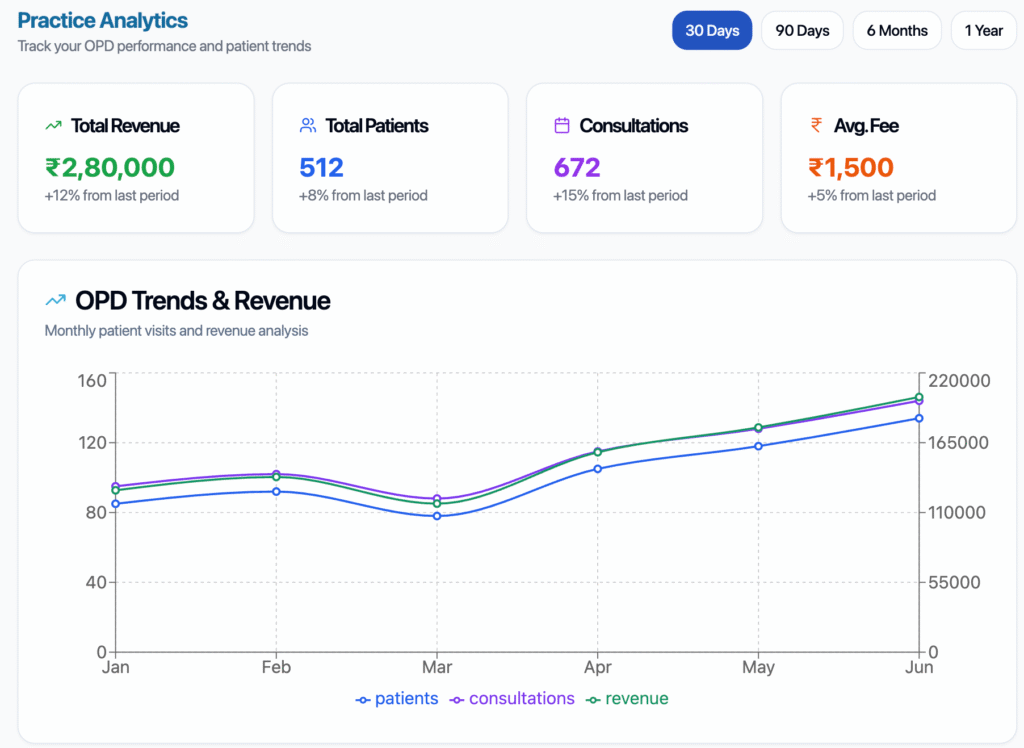1024x748 pixels.
Task: Click the Avg. Fee card title
Action: point(866,125)
